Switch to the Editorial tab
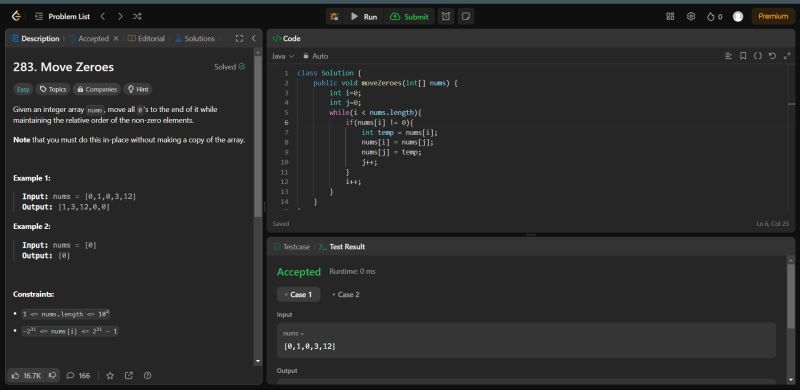Screen dimensions: 800x390 (x=146, y=38)
